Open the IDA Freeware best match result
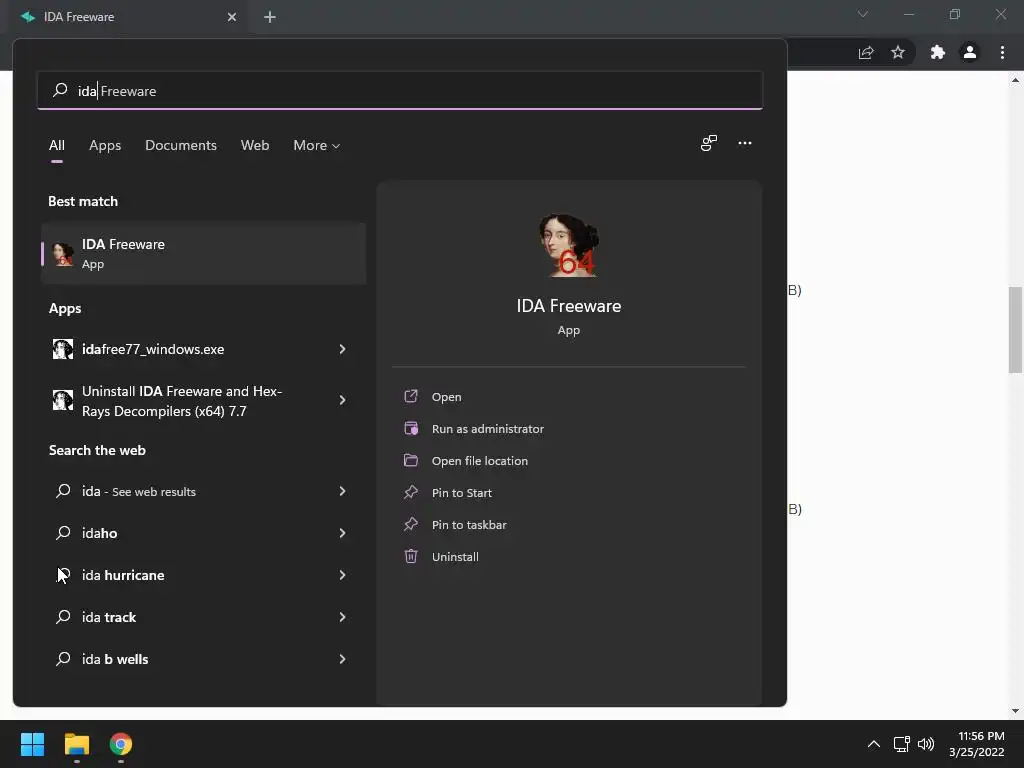 (x=203, y=253)
